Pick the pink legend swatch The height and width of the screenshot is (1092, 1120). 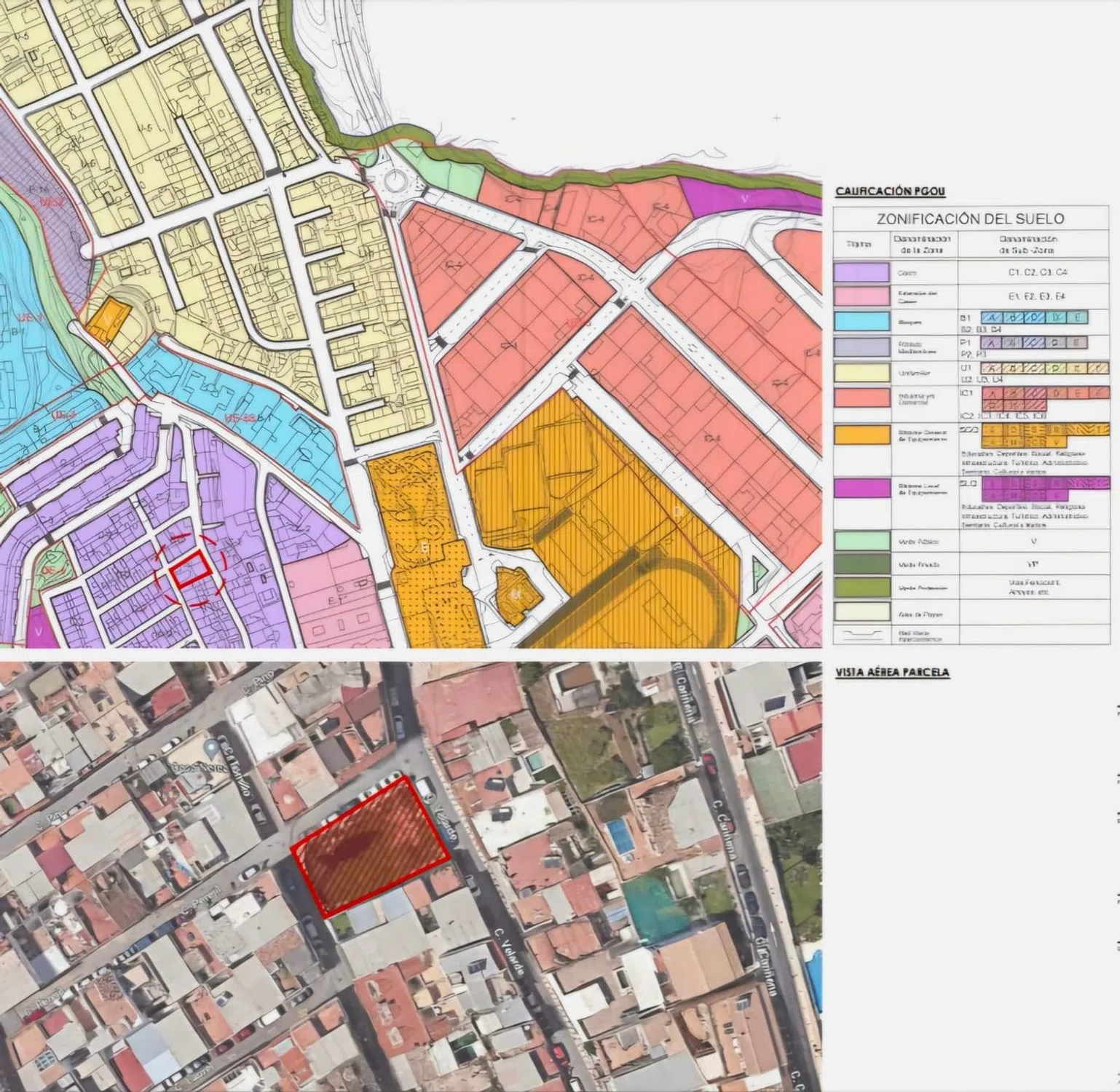click(861, 296)
